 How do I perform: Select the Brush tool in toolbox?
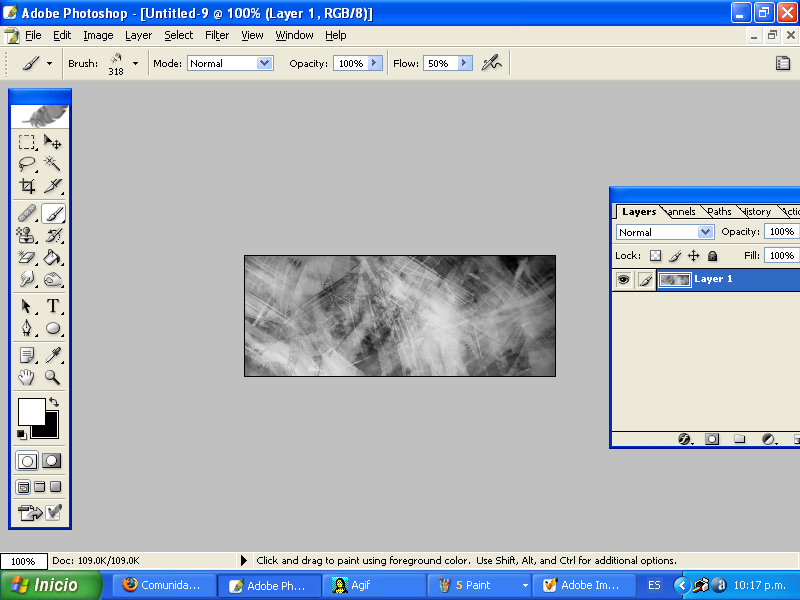53,213
